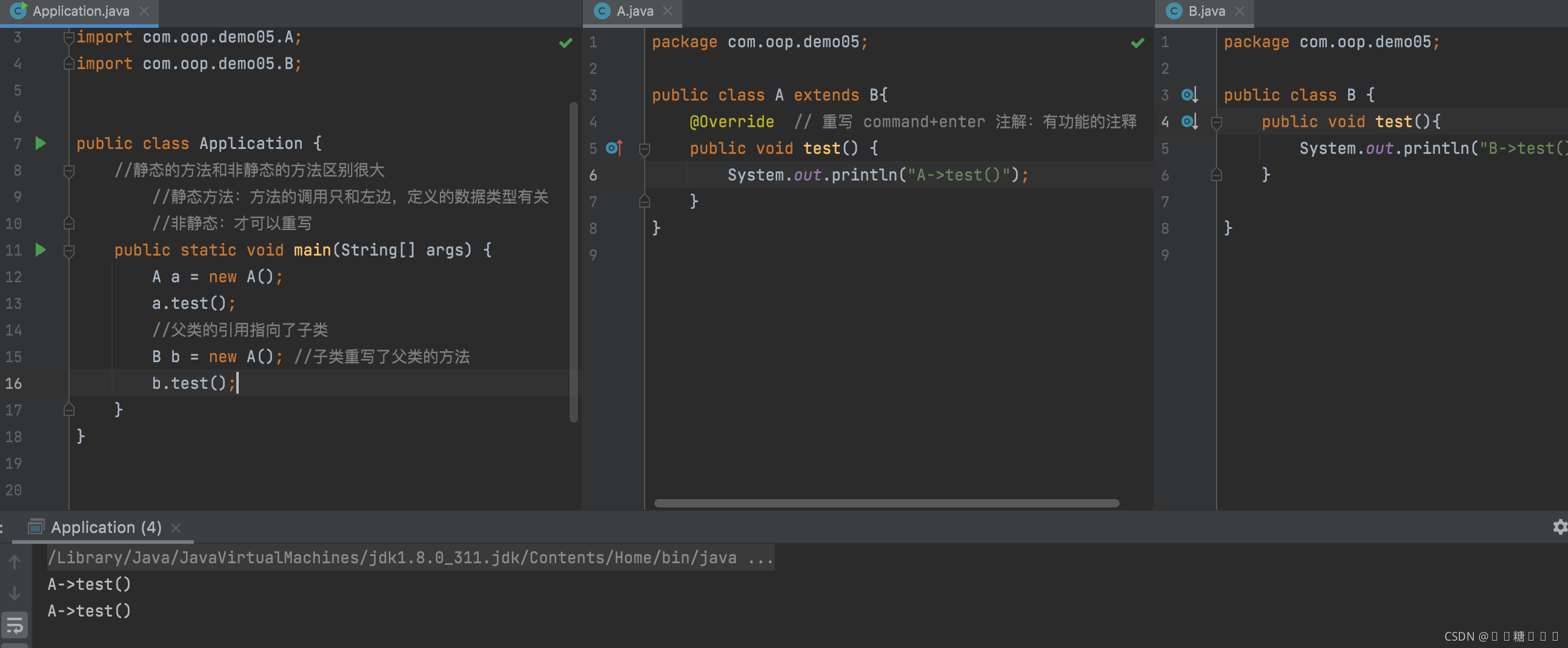Click import com.oop.demo05.B line
1568x648 pixels.
189,64
